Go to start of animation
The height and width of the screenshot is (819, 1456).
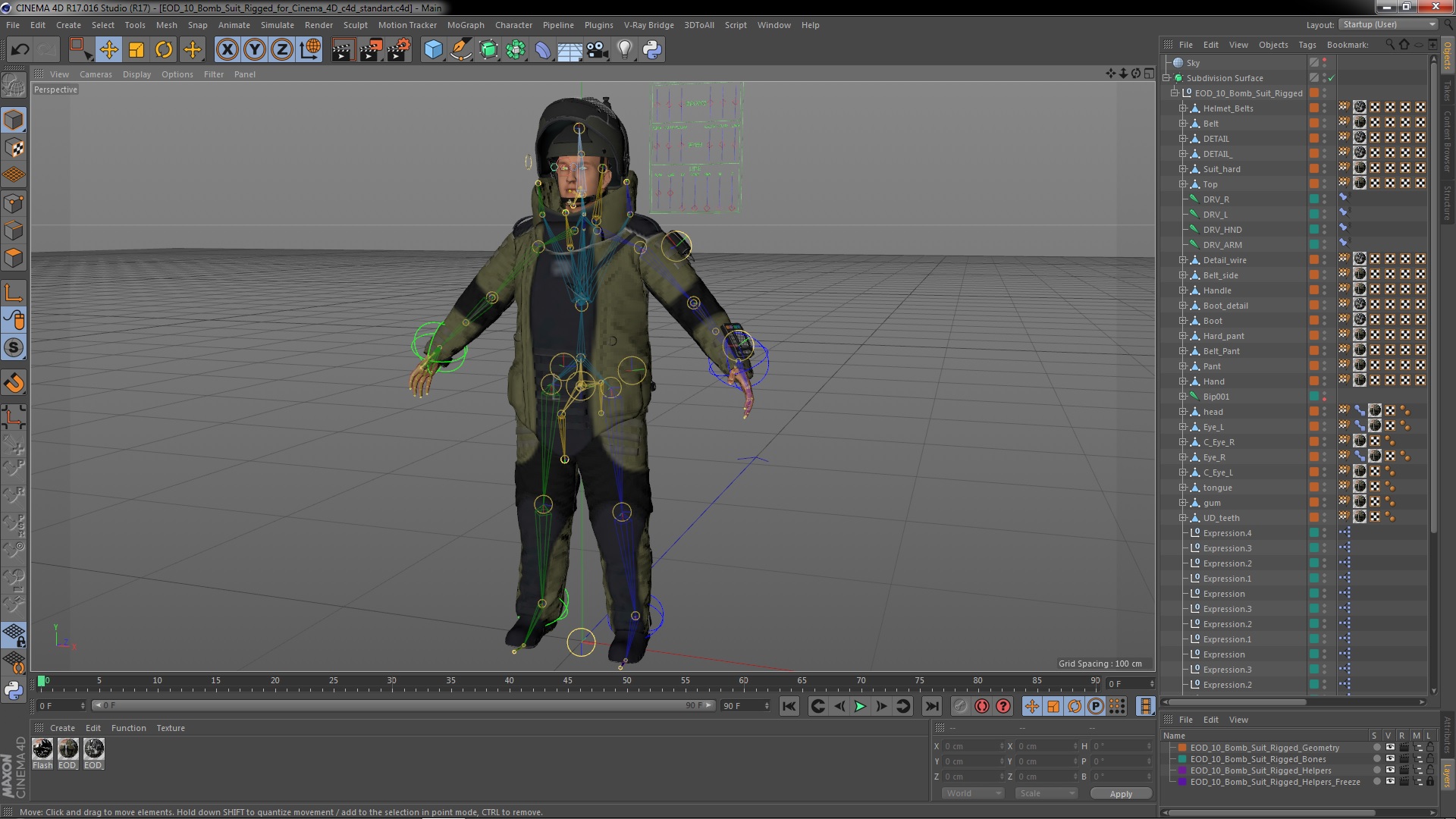coord(789,706)
